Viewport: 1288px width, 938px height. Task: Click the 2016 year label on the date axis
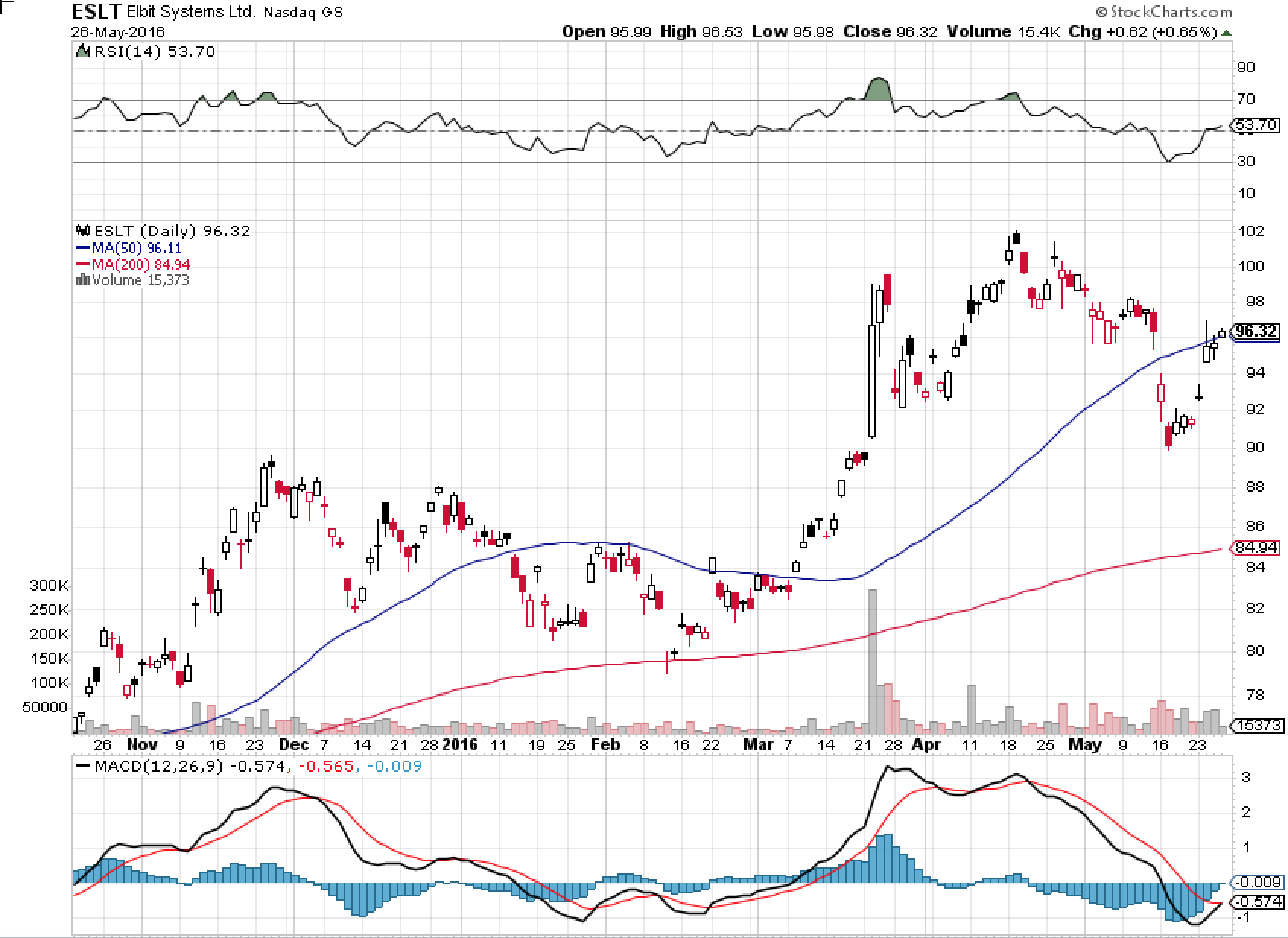point(460,745)
